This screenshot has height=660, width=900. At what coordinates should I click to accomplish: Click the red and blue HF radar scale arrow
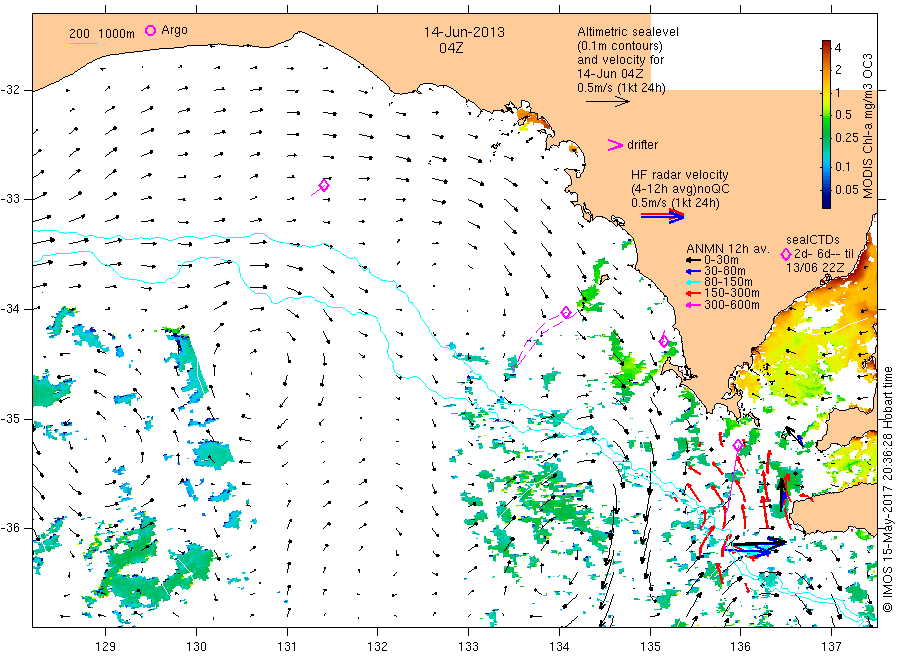[x=662, y=216]
